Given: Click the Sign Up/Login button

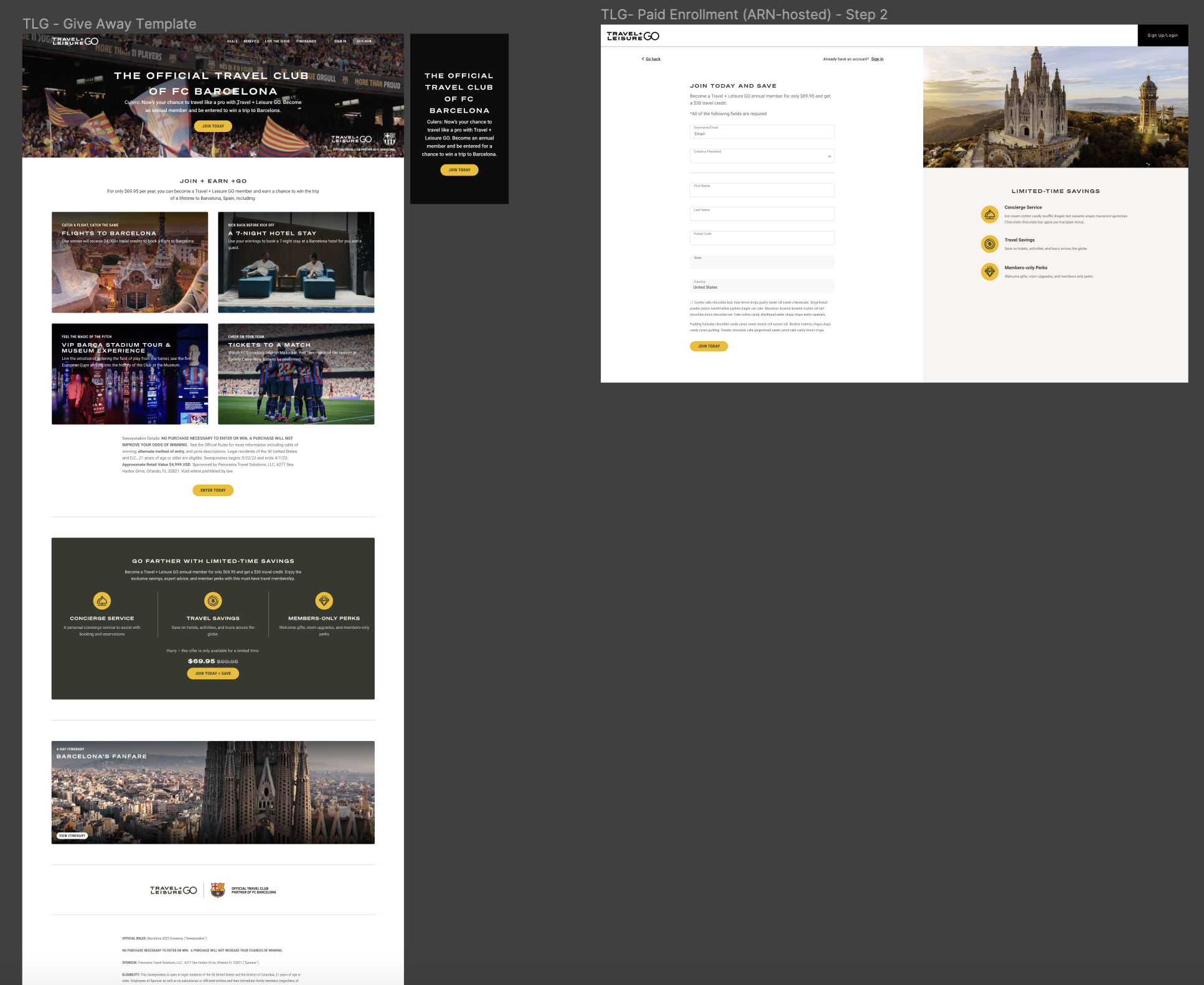Looking at the screenshot, I should click(x=1163, y=35).
